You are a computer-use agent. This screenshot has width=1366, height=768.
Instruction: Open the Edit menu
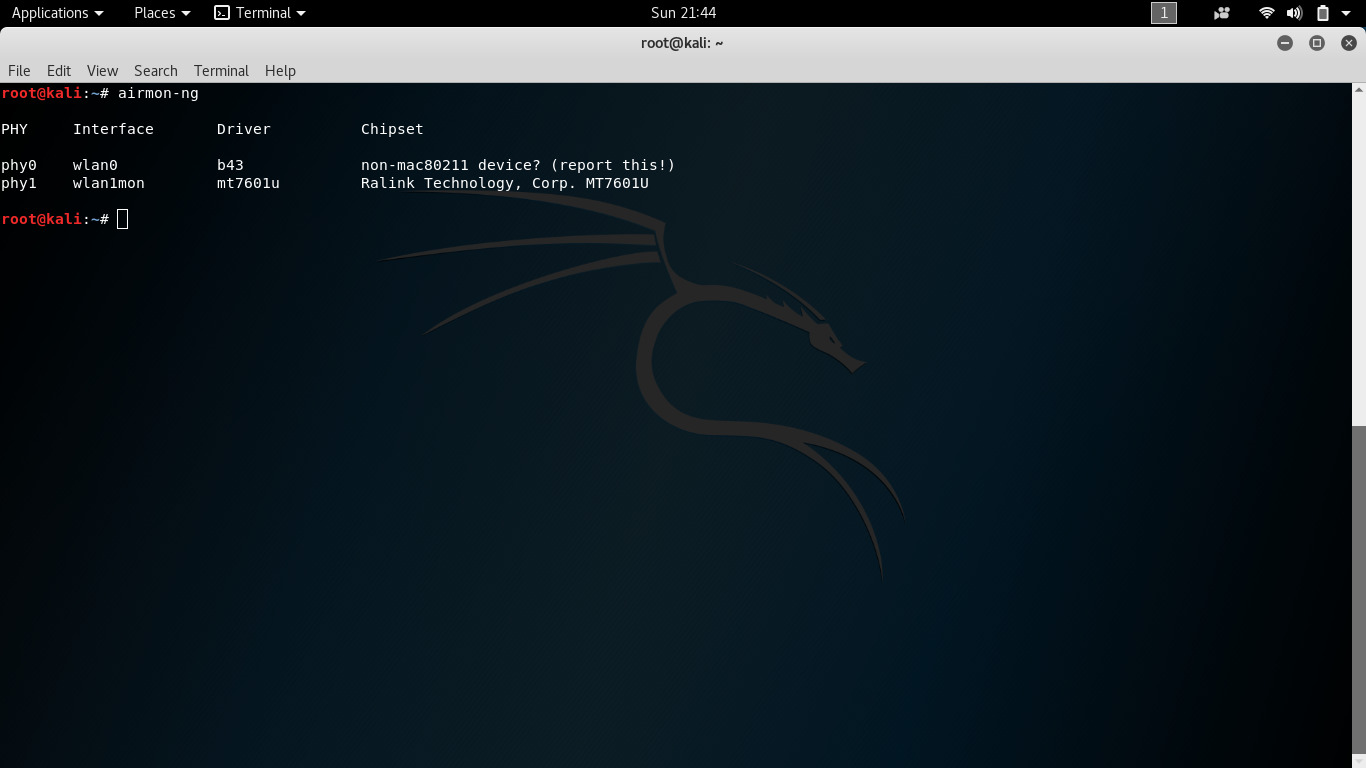(59, 70)
